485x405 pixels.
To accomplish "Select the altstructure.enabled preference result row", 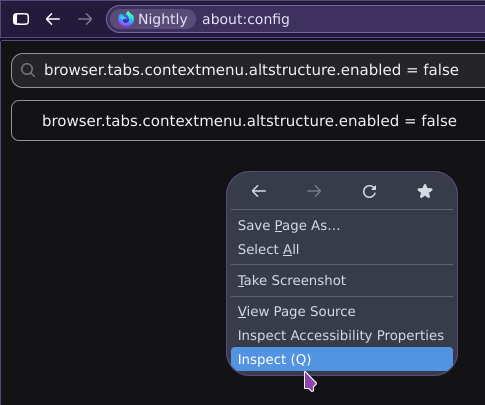I will click(248, 121).
